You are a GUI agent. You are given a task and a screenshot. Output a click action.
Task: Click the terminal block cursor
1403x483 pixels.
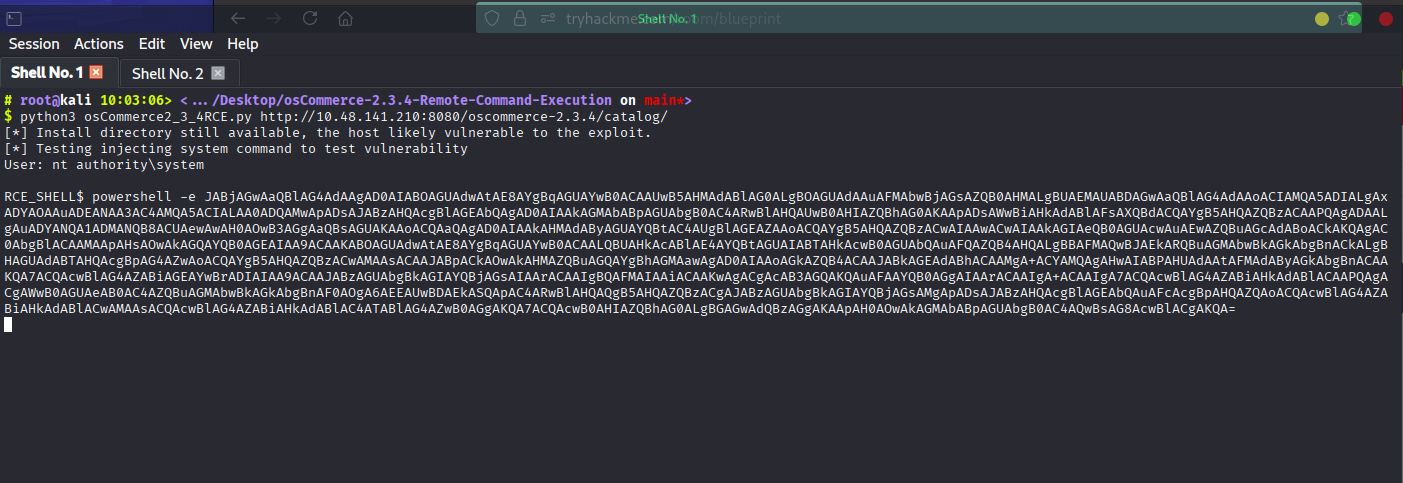coord(8,324)
